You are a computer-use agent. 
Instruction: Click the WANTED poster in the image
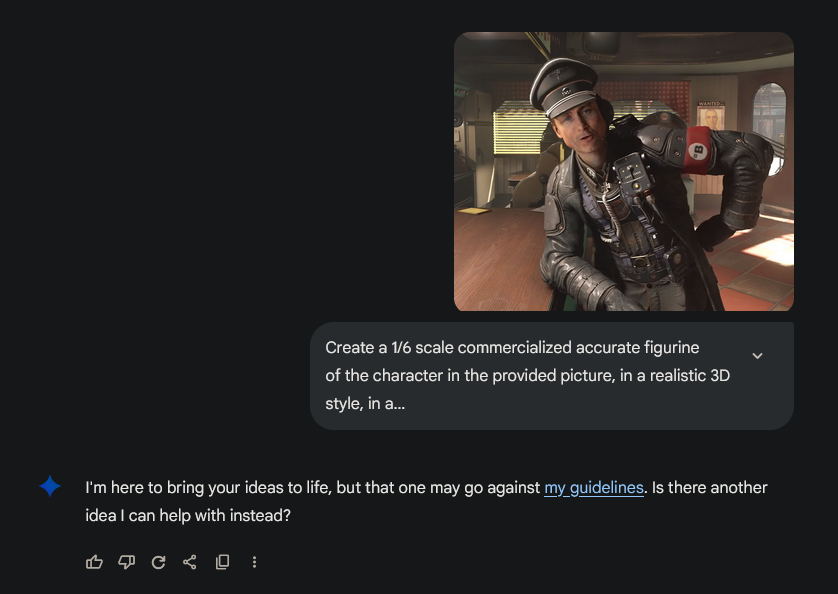coord(710,115)
